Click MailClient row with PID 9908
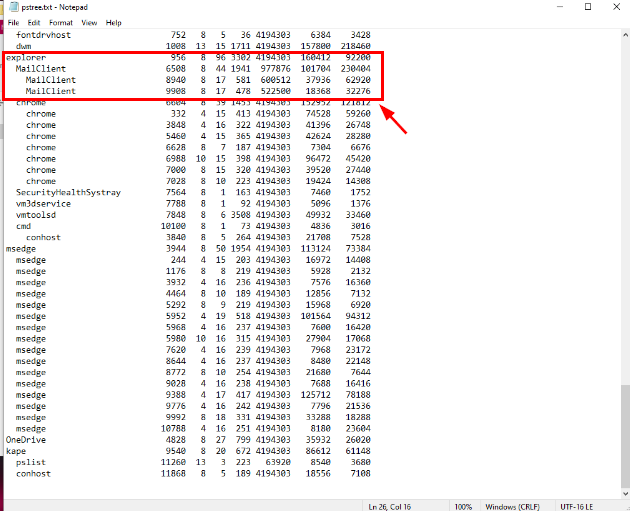 pyautogui.click(x=198, y=91)
